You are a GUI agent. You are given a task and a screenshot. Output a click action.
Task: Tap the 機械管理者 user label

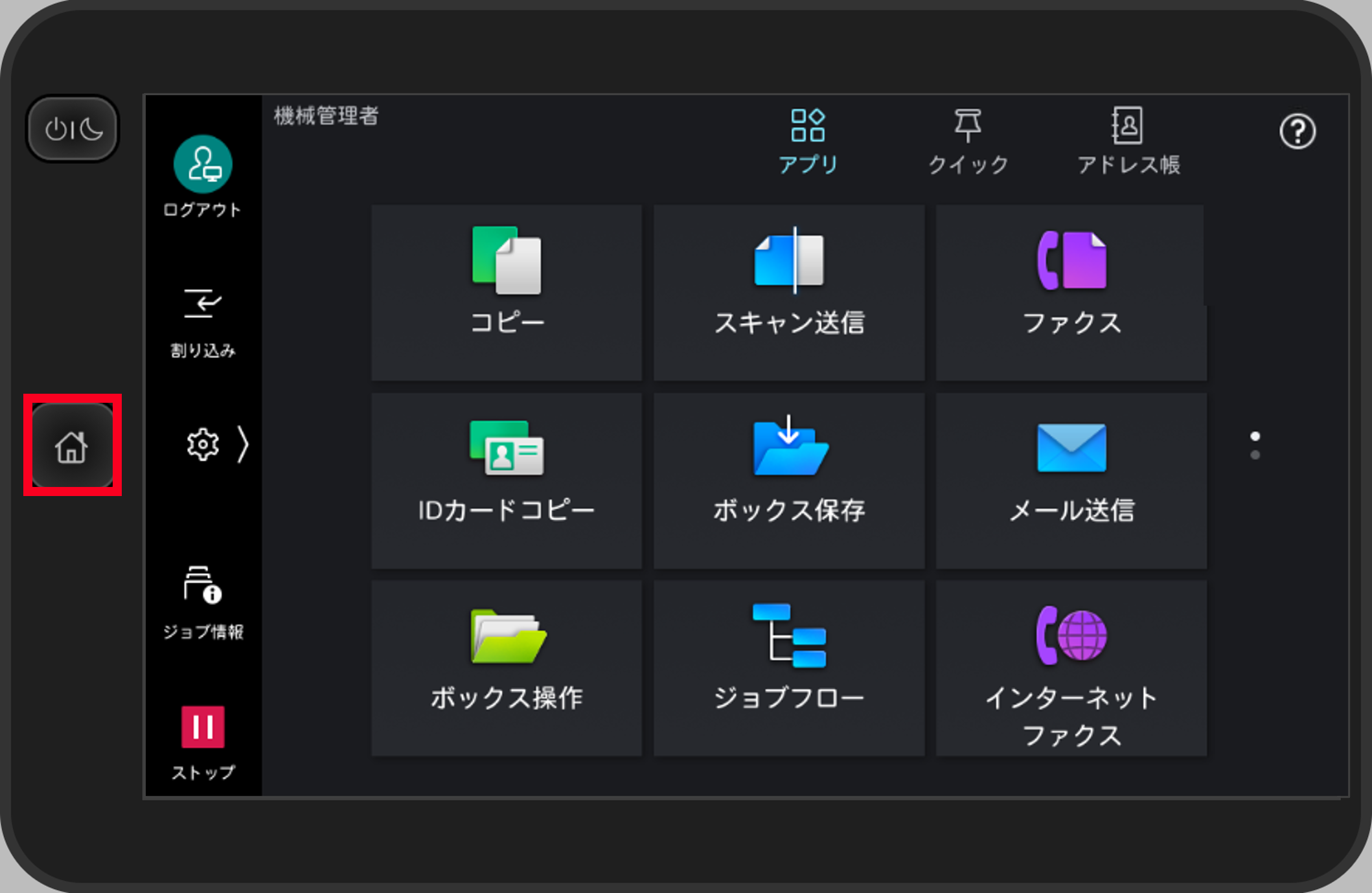pos(326,116)
